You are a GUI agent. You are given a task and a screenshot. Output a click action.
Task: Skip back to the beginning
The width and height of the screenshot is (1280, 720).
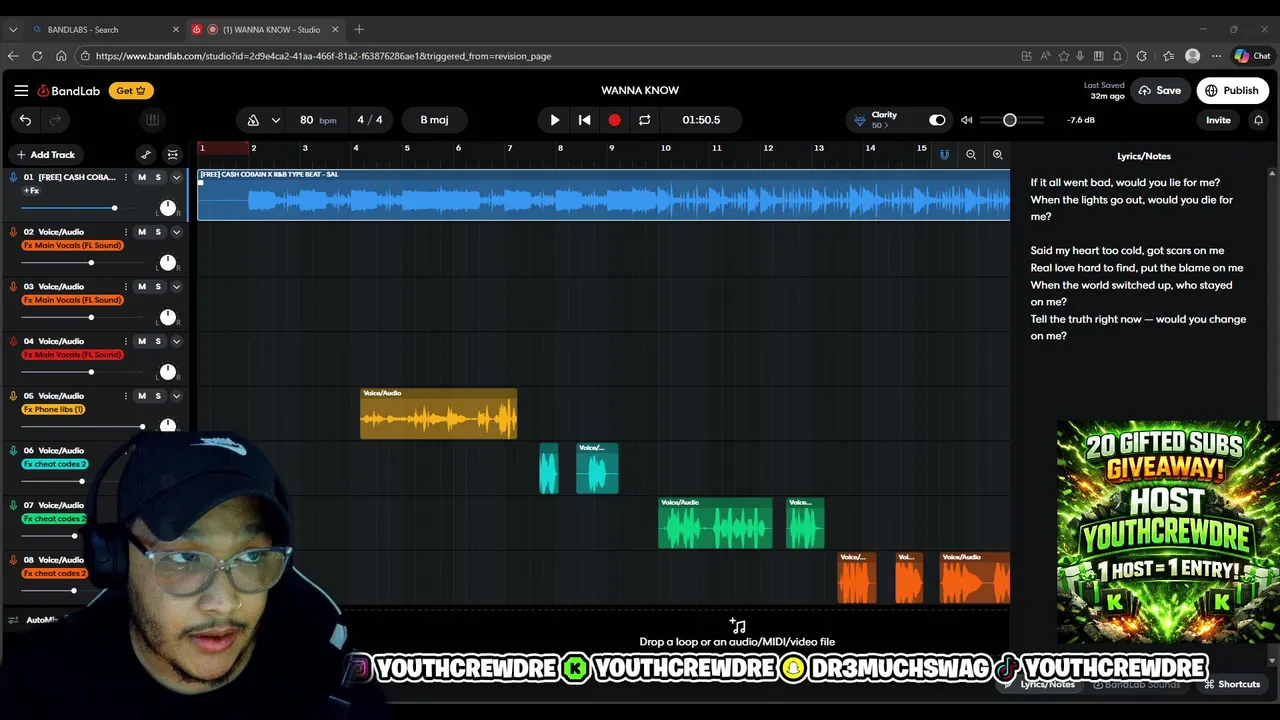click(x=585, y=120)
